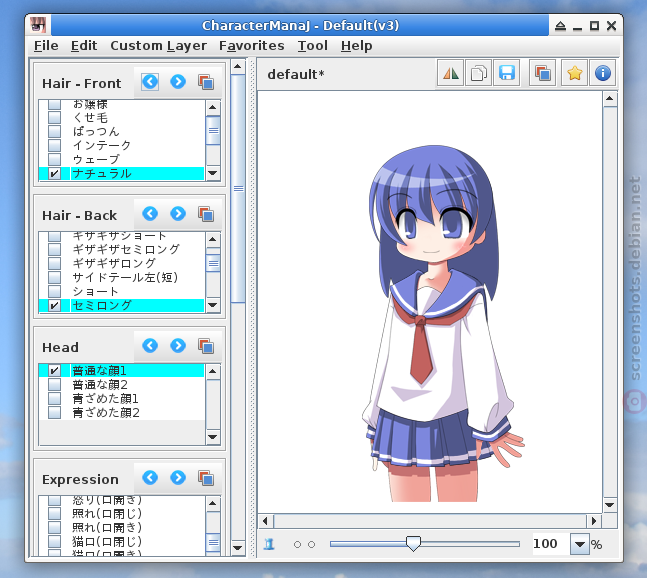Toggle checkbox for ギザギザロング hair back
This screenshot has width=647, height=578.
point(54,263)
